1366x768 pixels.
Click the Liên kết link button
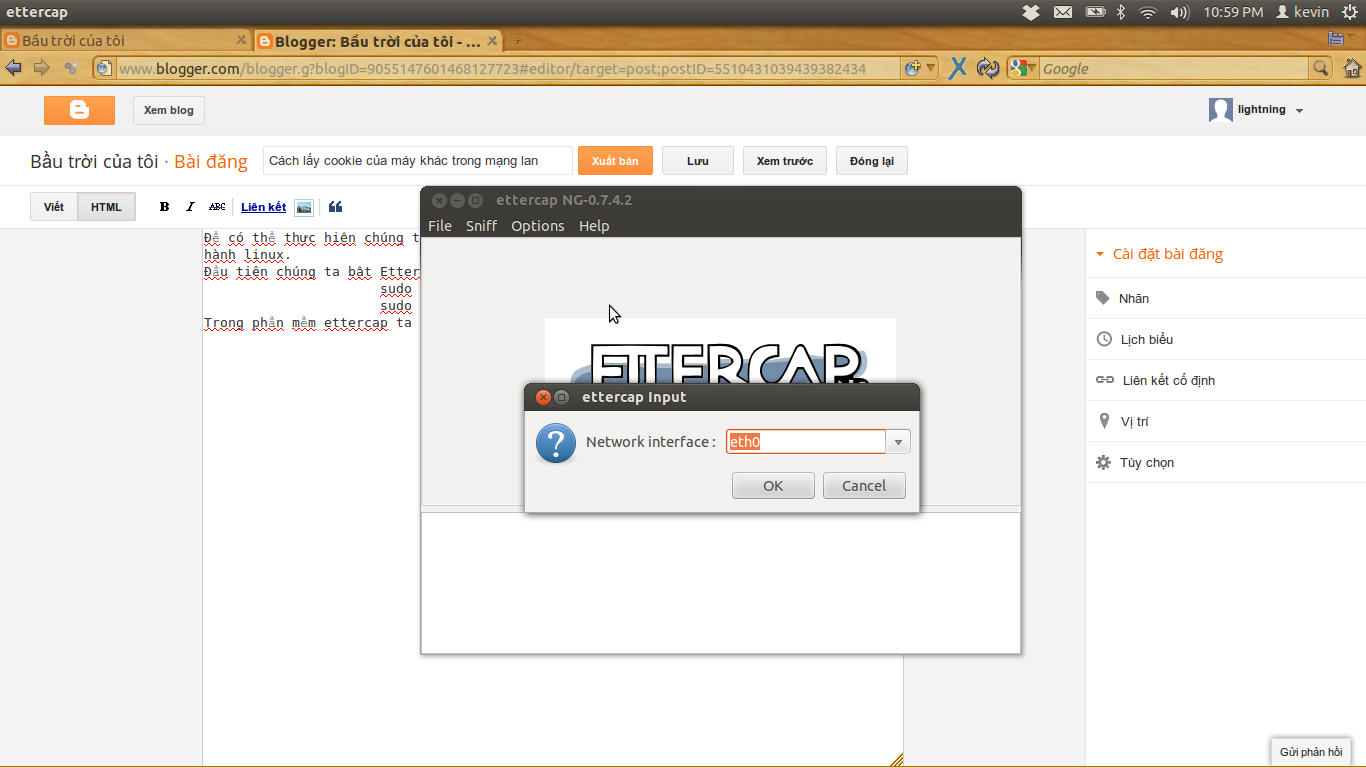pyautogui.click(x=263, y=207)
